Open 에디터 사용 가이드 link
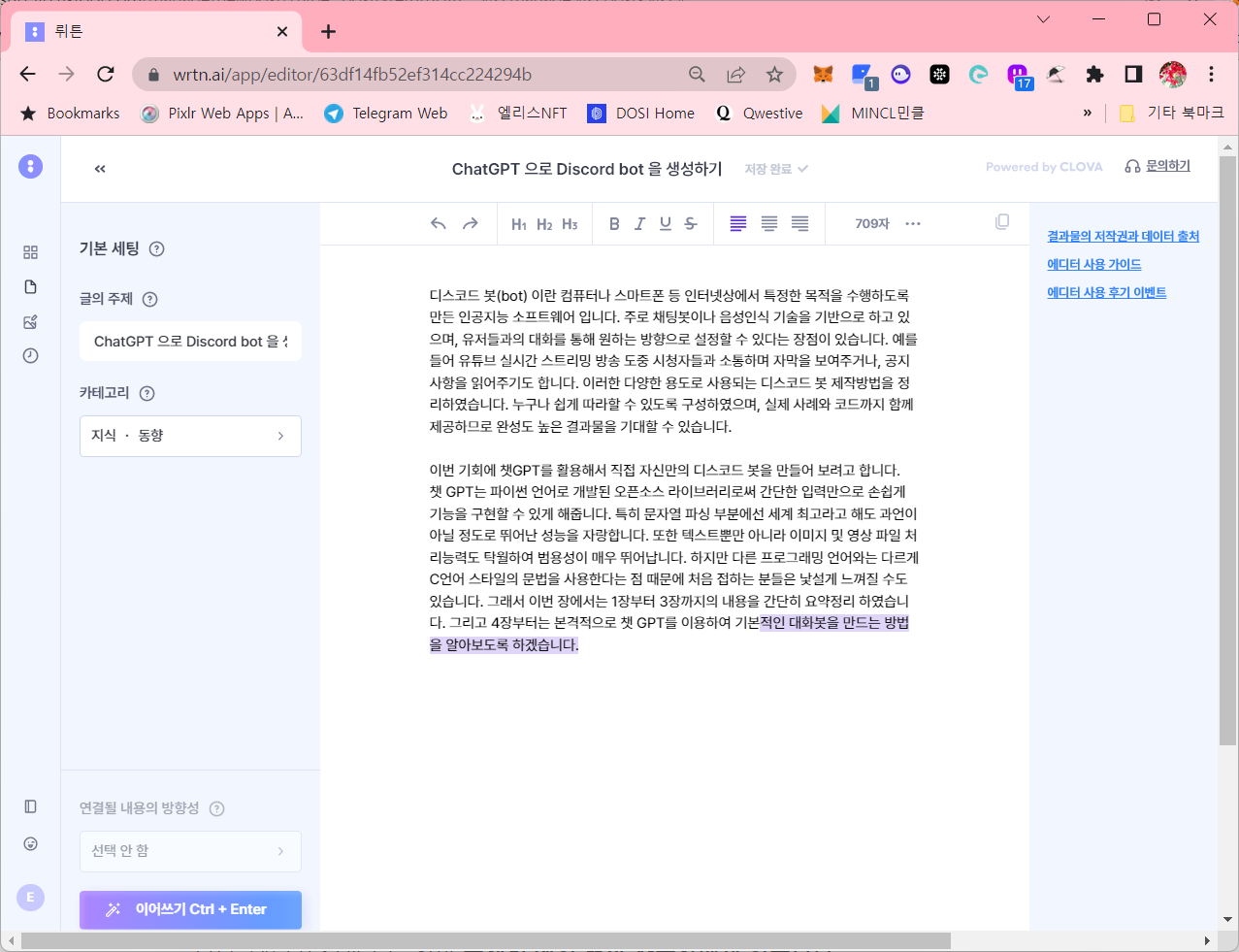Image resolution: width=1239 pixels, height=952 pixels. coord(1093,264)
